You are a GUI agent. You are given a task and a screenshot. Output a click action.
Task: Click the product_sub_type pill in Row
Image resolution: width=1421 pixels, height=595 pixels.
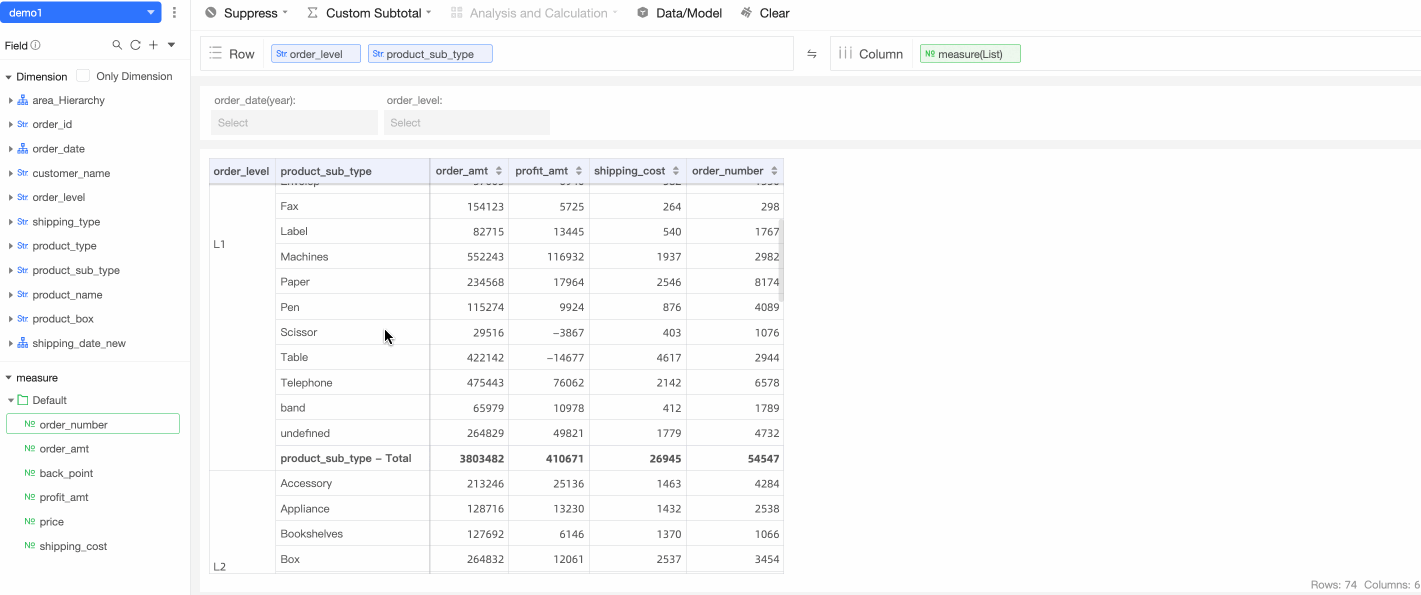click(430, 54)
